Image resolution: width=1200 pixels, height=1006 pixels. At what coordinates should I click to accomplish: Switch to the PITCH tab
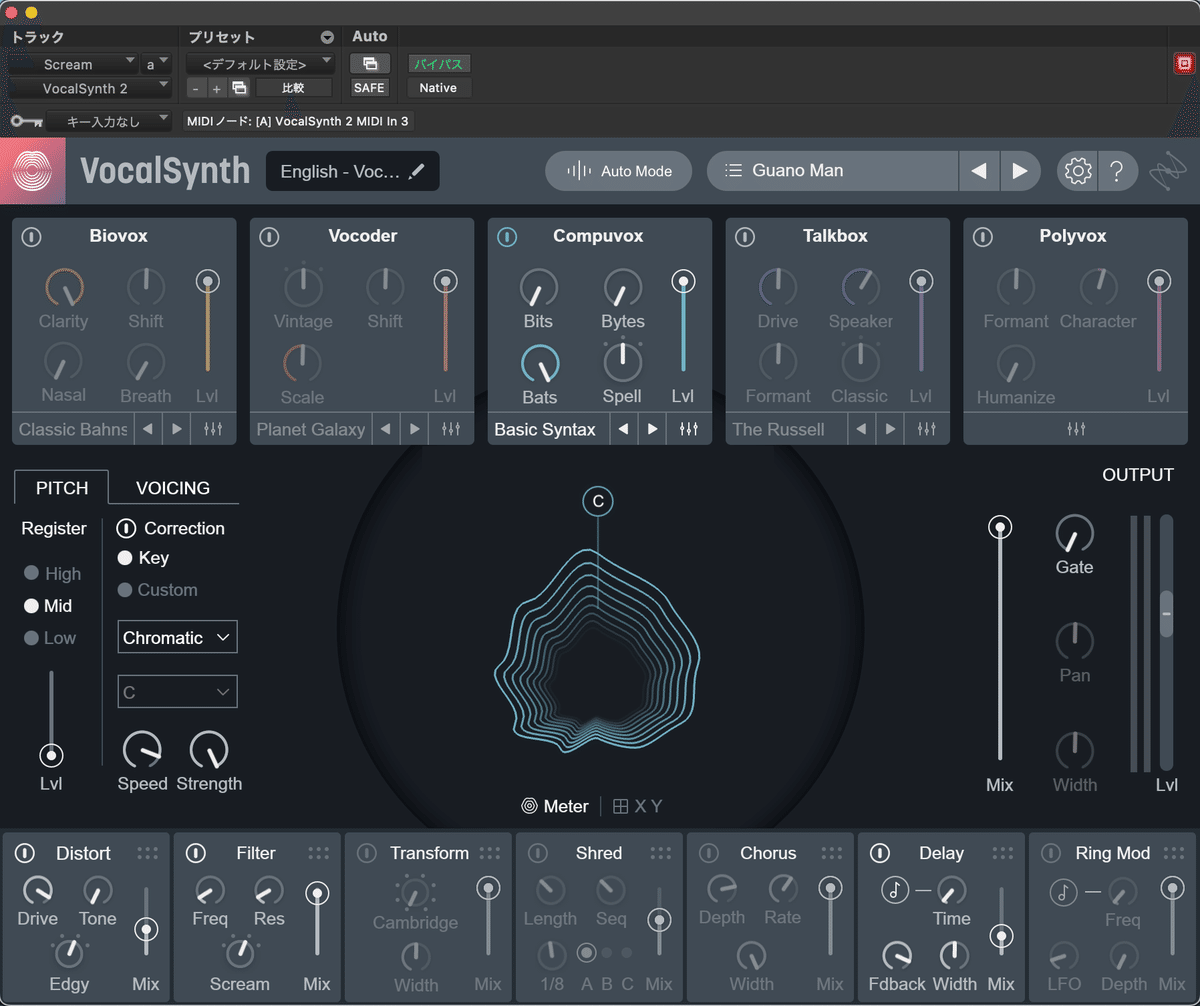(60, 488)
